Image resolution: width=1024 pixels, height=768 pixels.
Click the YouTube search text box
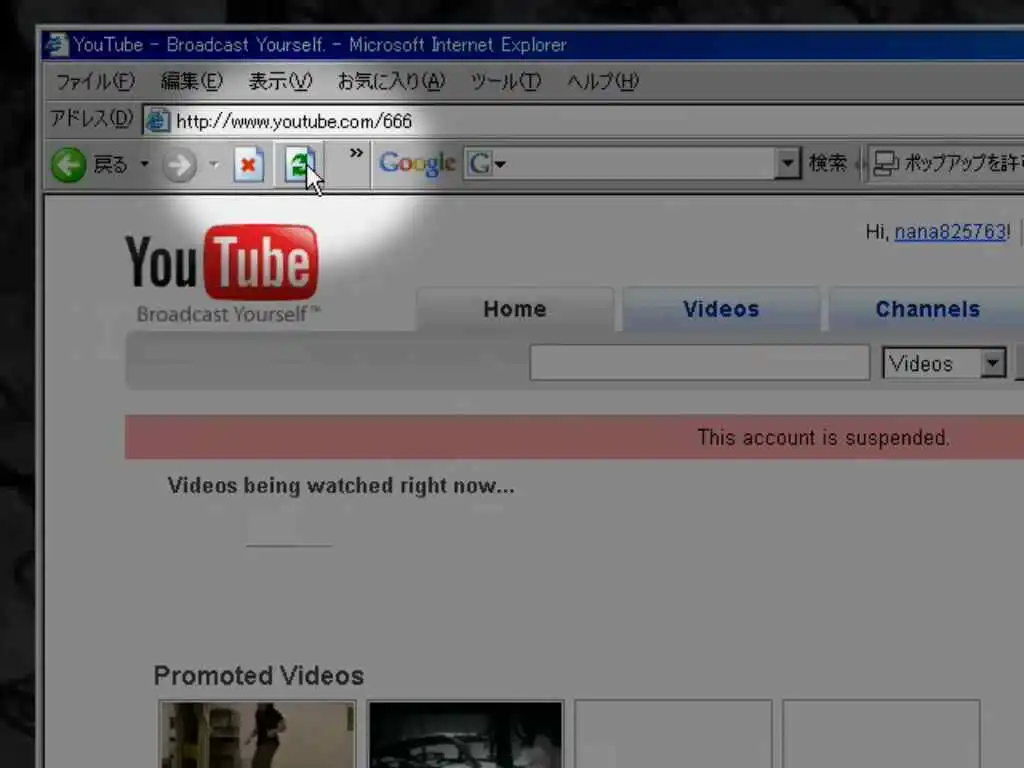699,363
